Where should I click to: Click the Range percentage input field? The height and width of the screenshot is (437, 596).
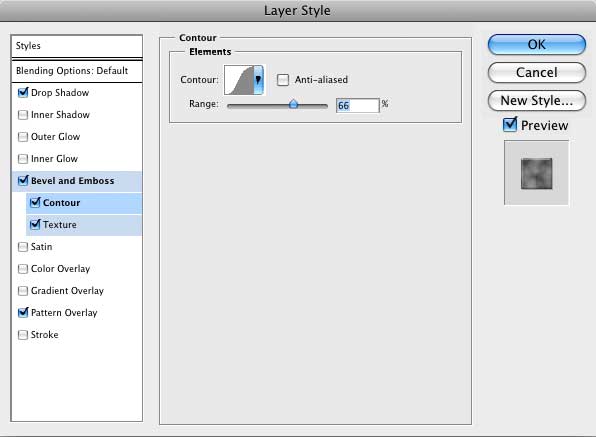click(x=358, y=105)
